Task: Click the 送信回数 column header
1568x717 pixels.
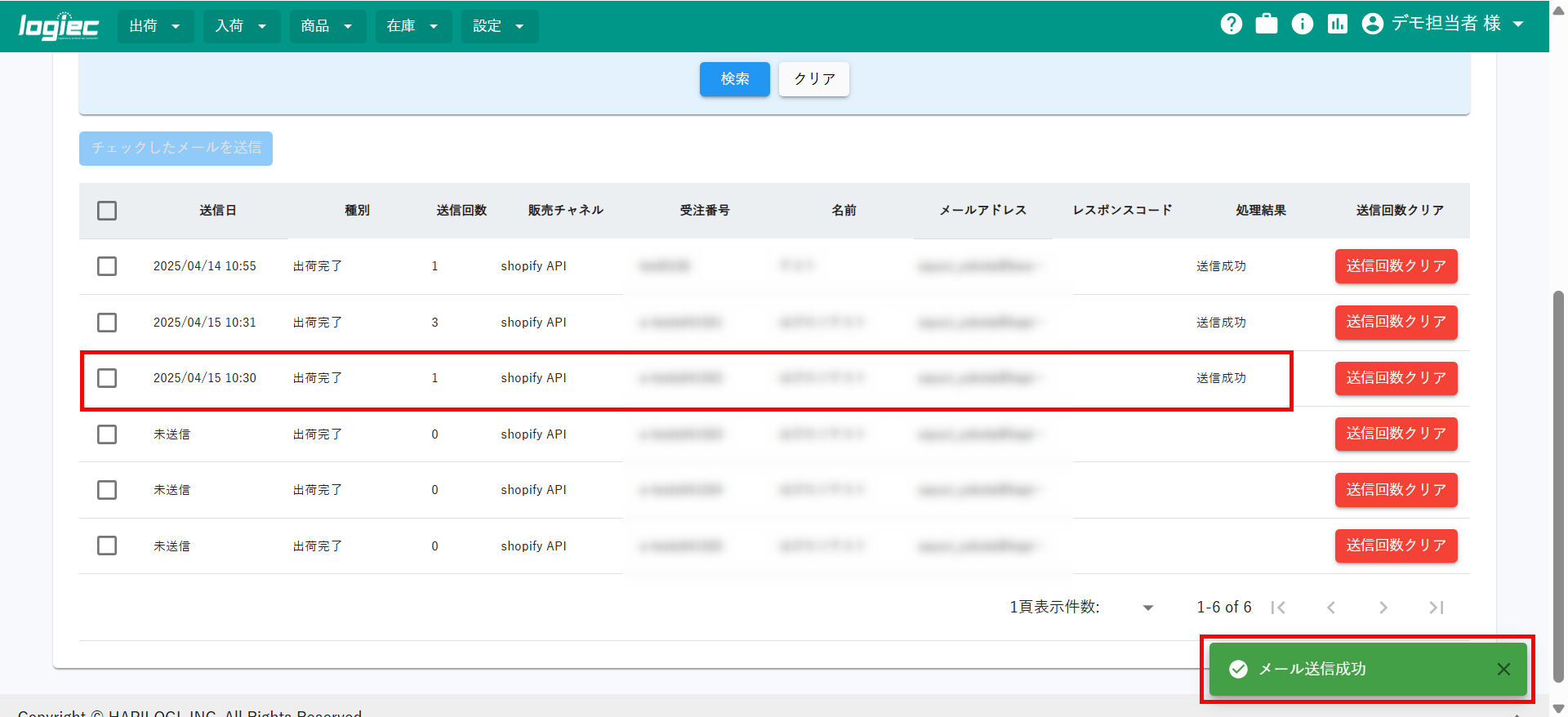Action: tap(461, 211)
